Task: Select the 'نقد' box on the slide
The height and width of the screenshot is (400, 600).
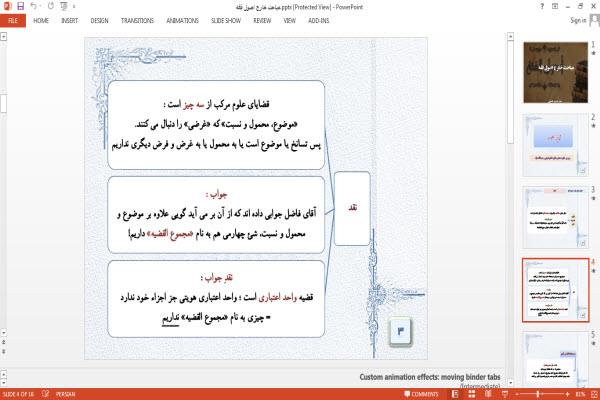Action: [x=352, y=209]
